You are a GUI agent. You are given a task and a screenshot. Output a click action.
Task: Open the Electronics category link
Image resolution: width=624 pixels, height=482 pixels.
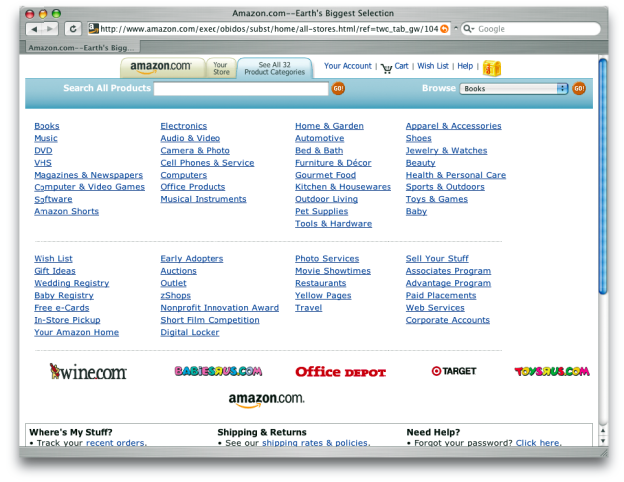183,126
